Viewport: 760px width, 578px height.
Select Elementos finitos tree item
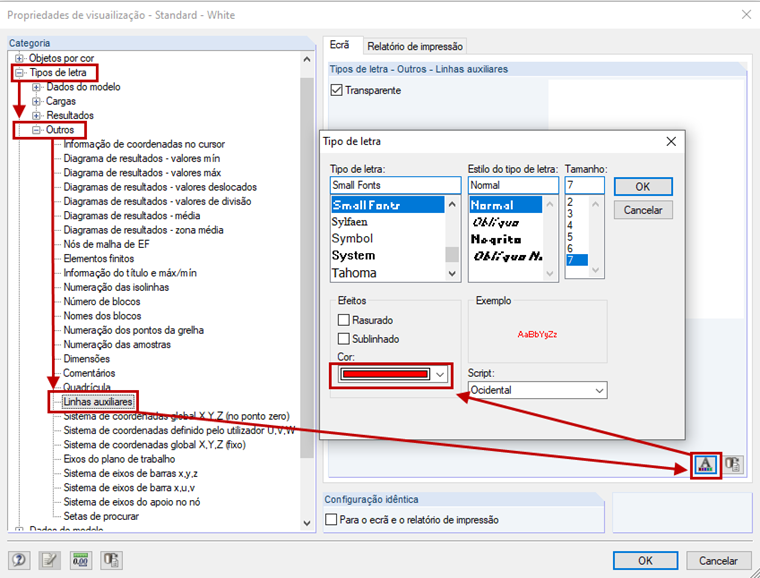[99, 258]
